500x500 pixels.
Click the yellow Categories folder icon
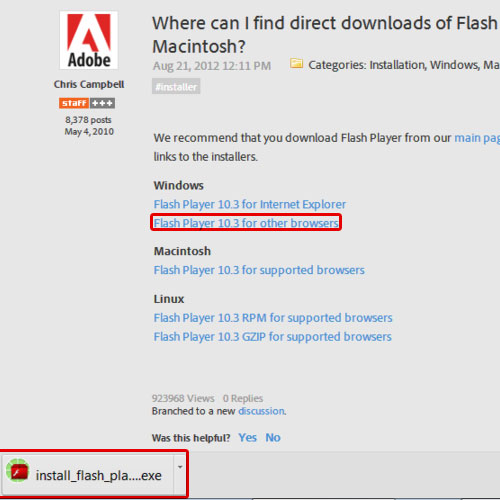[296, 63]
